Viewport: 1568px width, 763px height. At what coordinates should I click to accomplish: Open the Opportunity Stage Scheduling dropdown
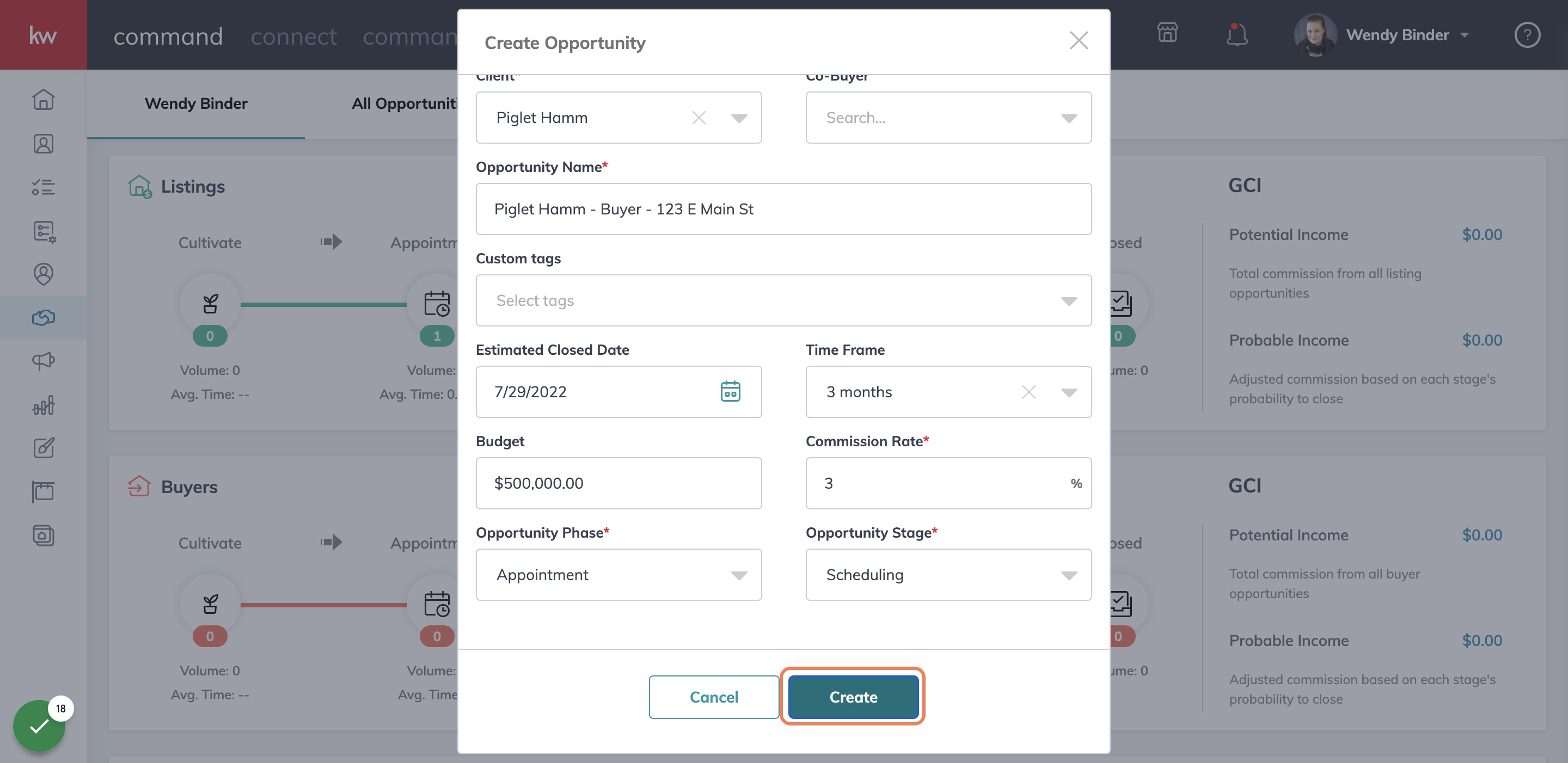948,574
